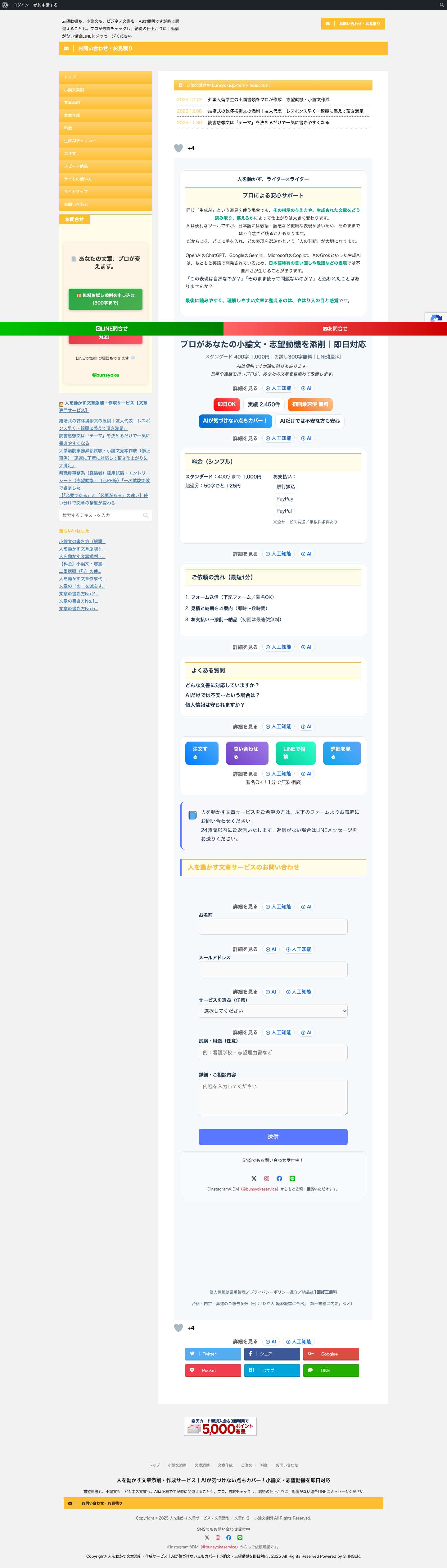Click 参加申請する in the admin bar
The width and height of the screenshot is (447, 1568).
(46, 5)
